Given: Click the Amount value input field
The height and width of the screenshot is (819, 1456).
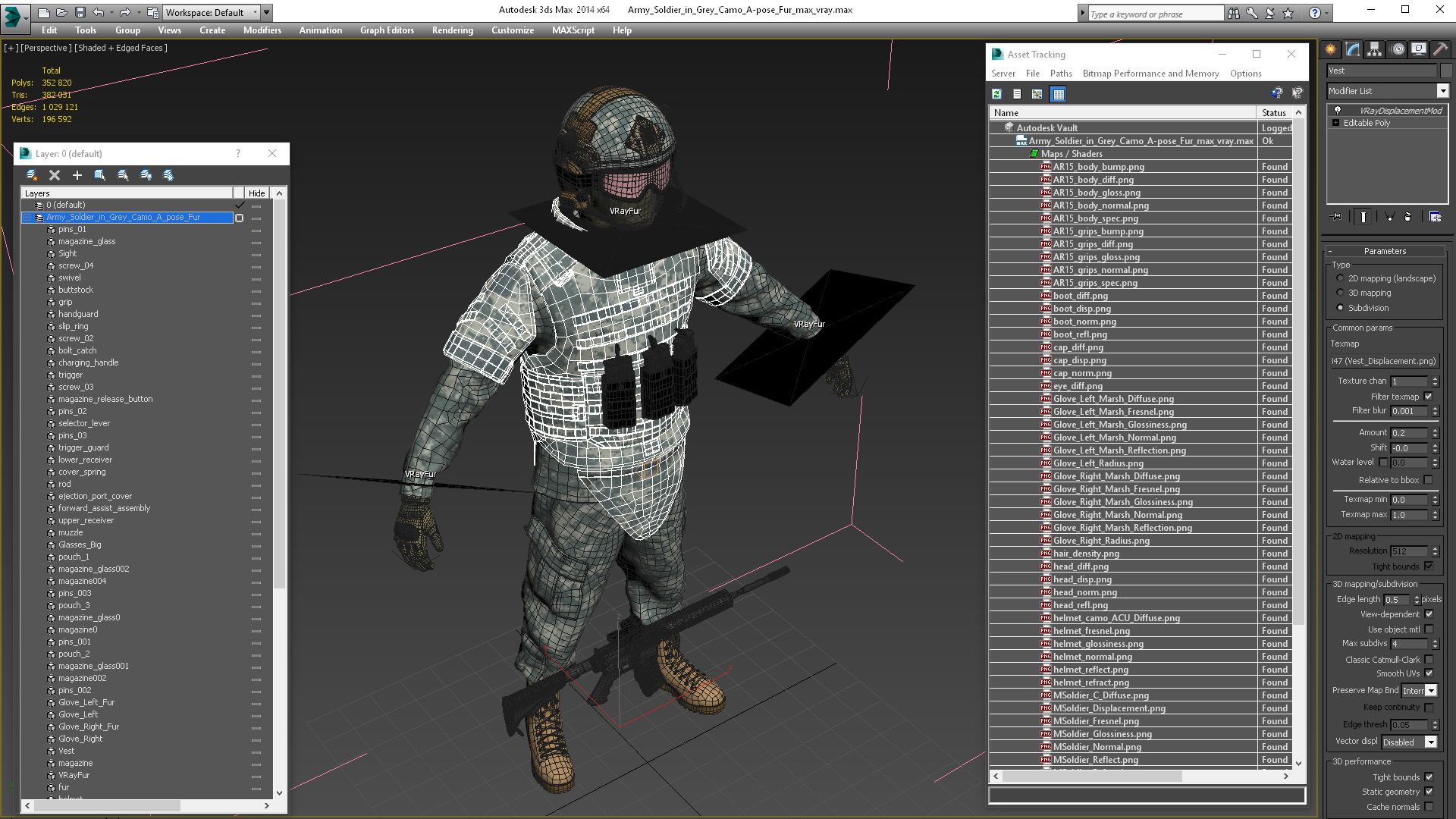Looking at the screenshot, I should tap(1408, 433).
